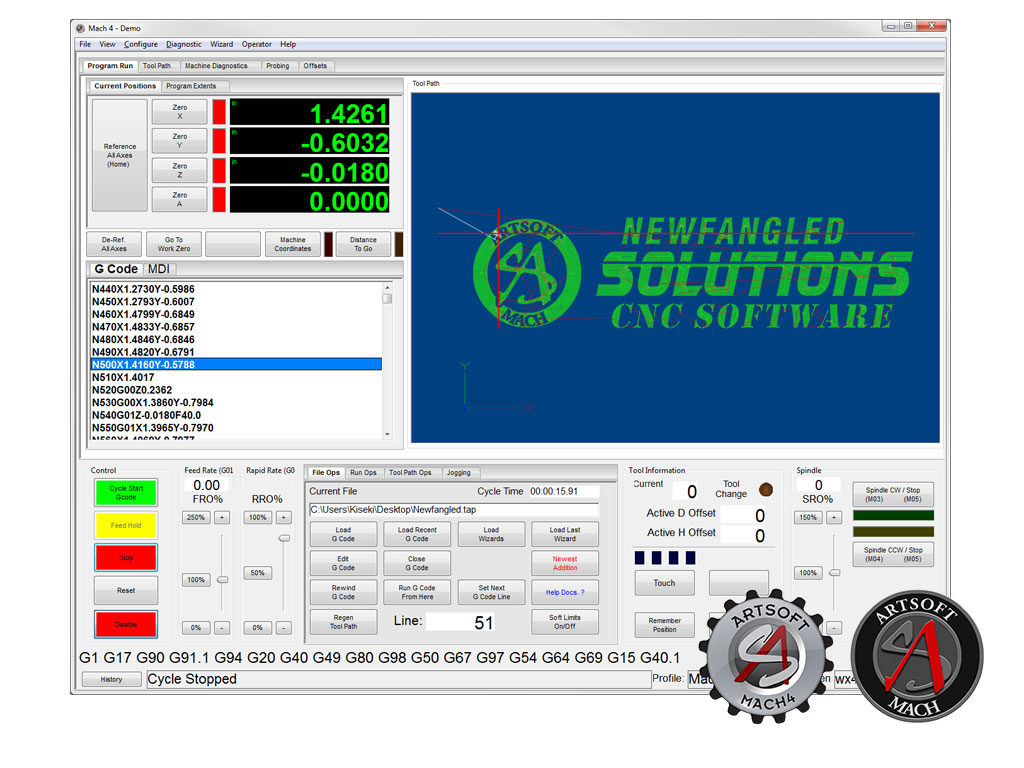Toggle Soft Limits On/Off

564,622
